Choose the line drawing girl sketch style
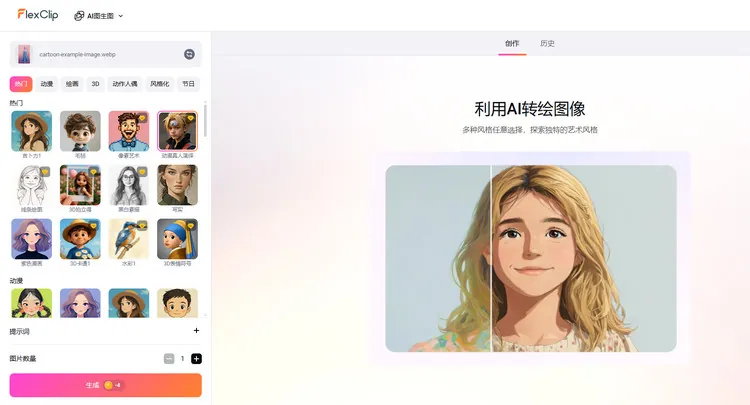The height and width of the screenshot is (405, 750). coord(32,186)
